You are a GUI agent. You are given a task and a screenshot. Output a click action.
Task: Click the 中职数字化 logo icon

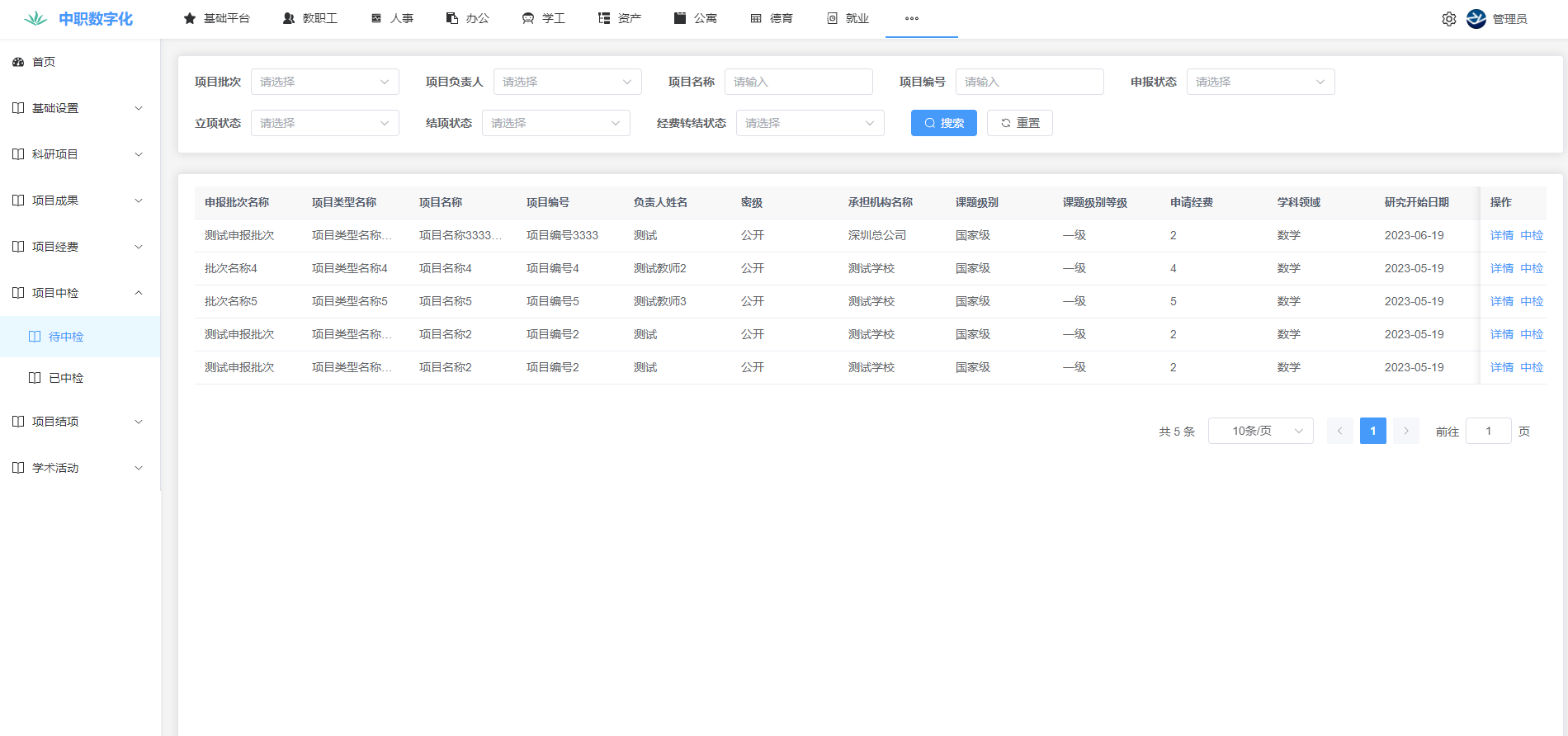pos(35,19)
